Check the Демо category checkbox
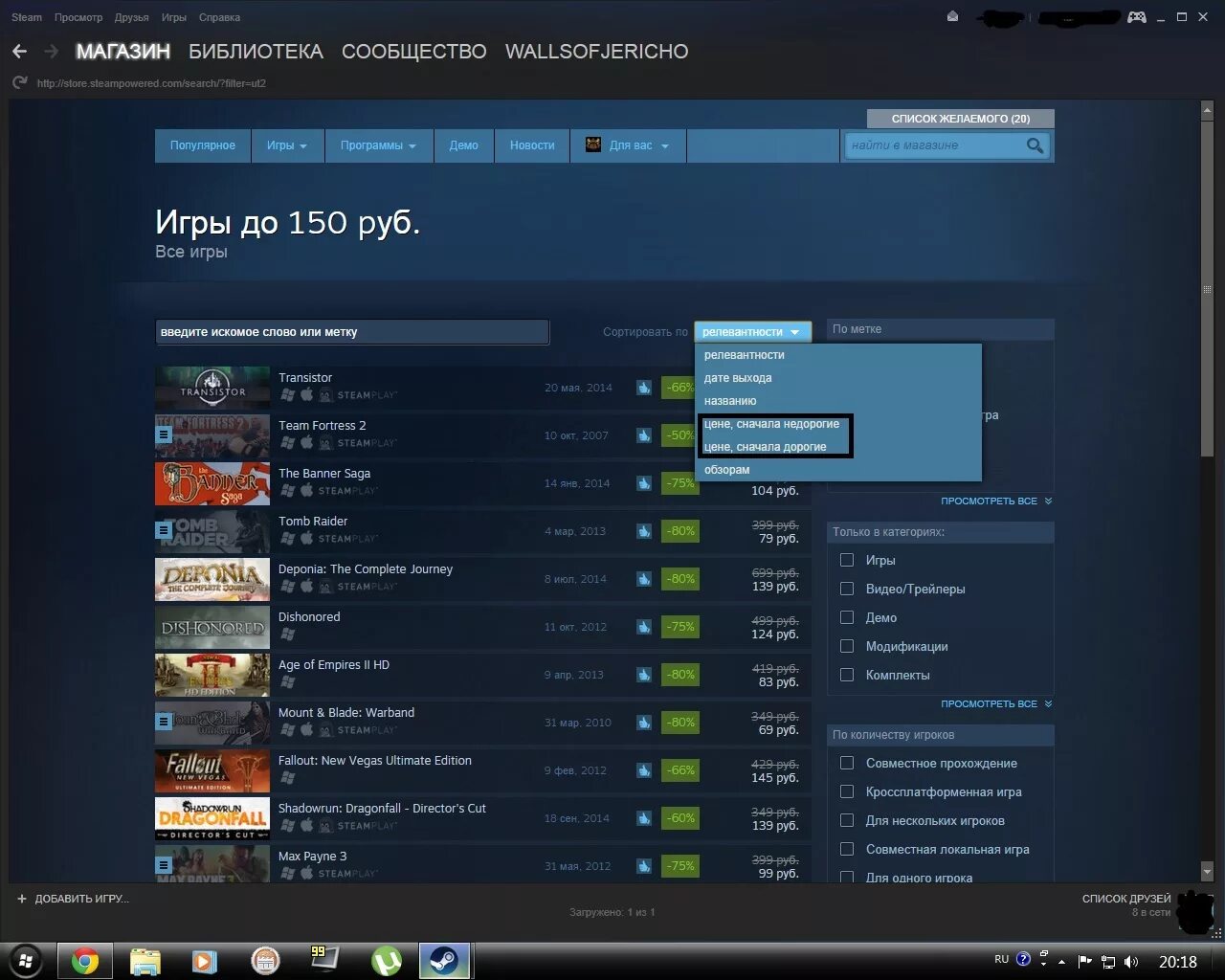1225x980 pixels. coord(847,617)
